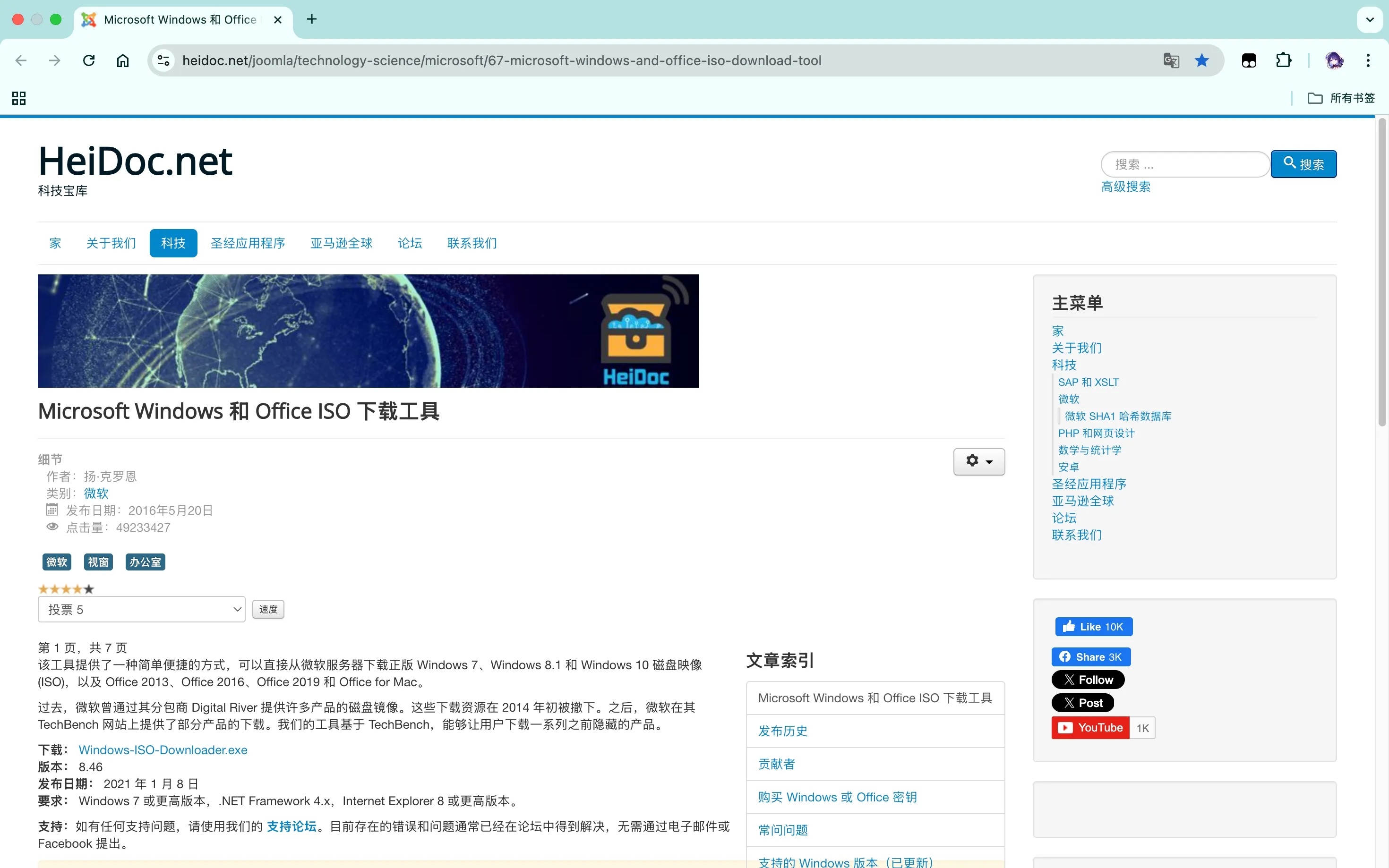Click into the 搜索 search input field
The width and height of the screenshot is (1389, 868).
pos(1184,164)
